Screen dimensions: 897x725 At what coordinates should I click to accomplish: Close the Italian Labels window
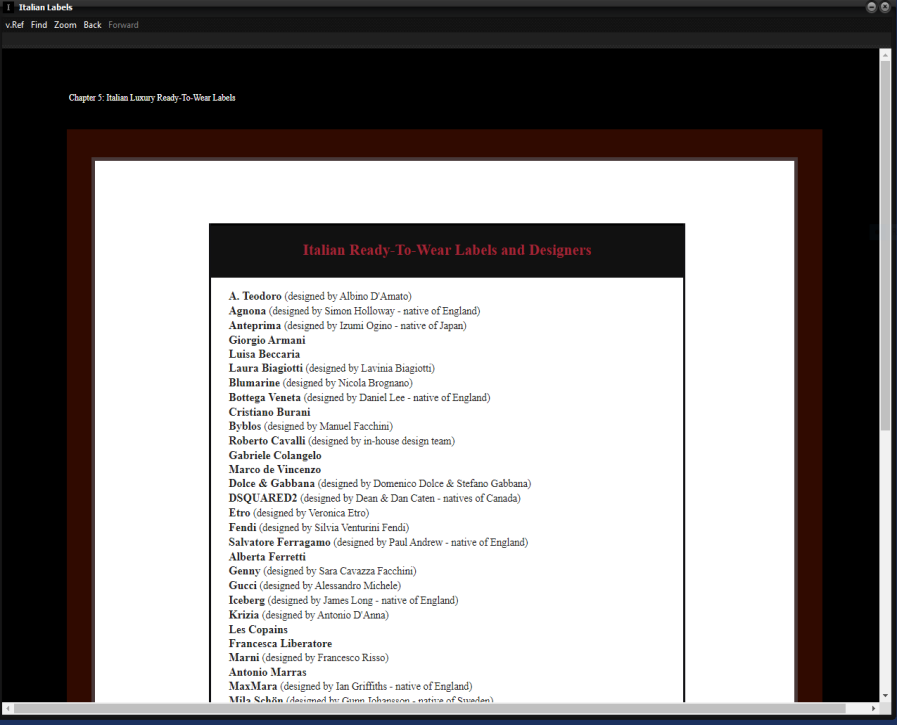click(x=884, y=7)
